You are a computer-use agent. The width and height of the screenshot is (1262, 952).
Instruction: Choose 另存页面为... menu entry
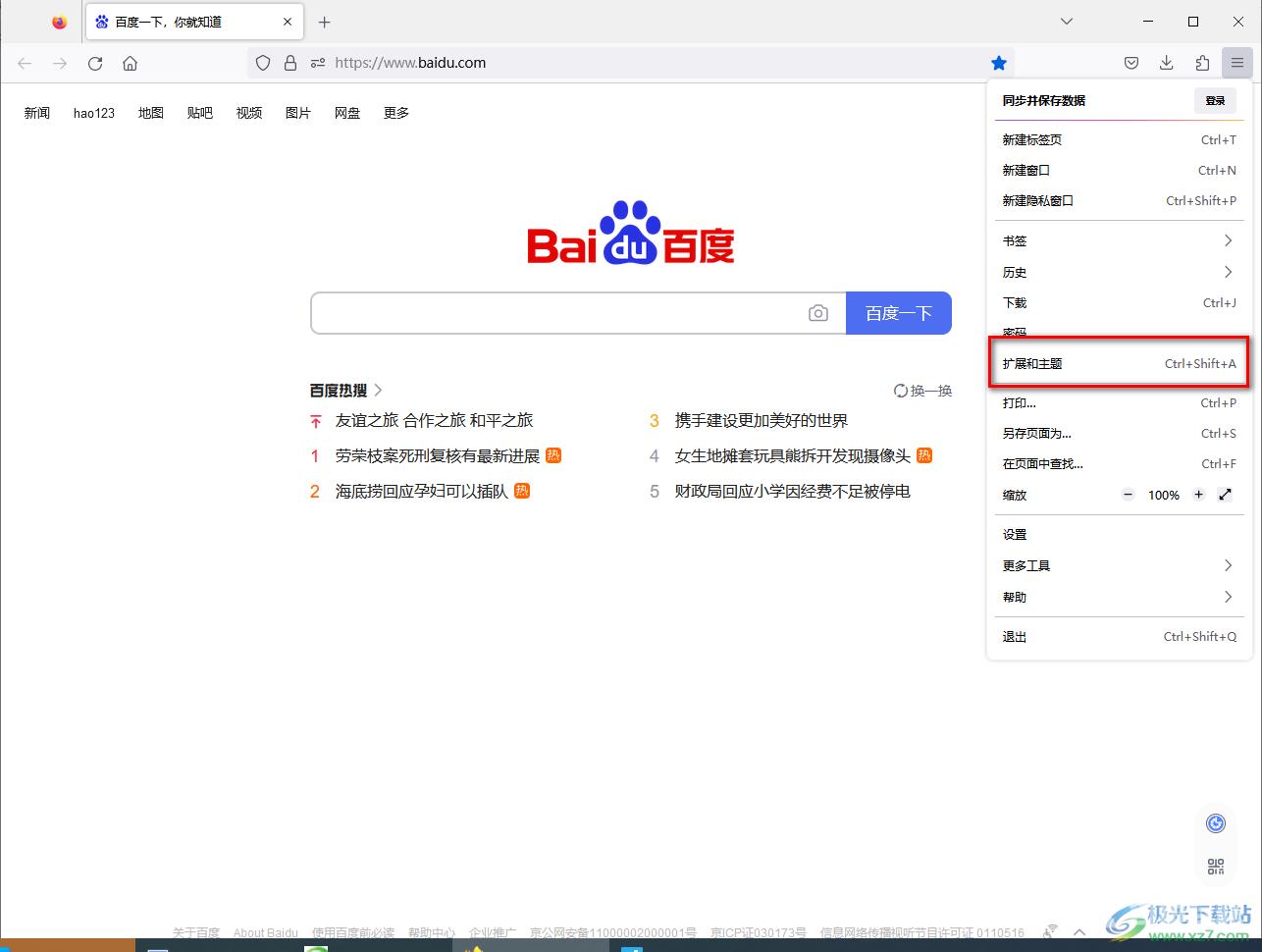pos(1119,433)
